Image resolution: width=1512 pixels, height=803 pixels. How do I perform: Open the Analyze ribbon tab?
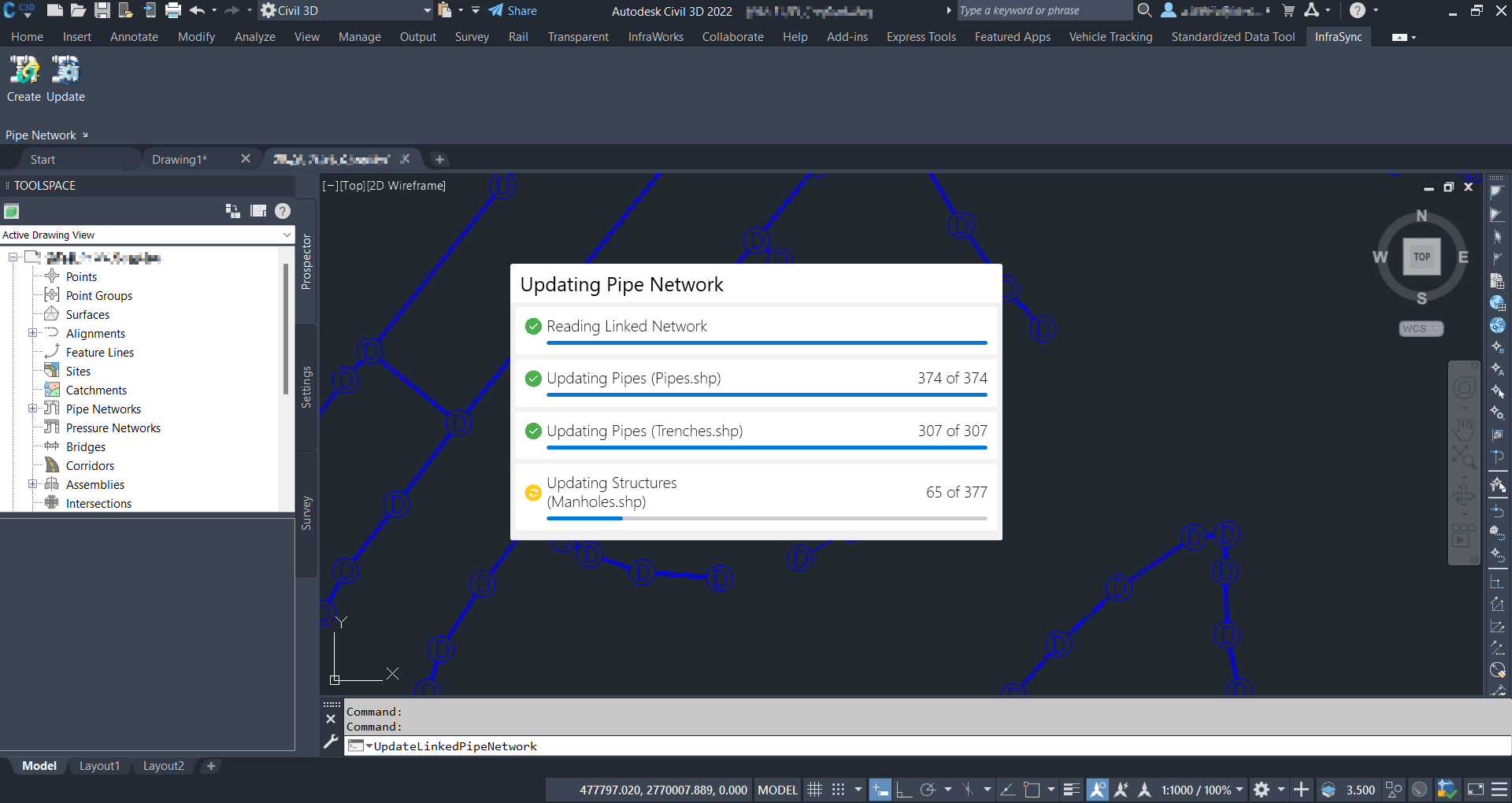254,37
